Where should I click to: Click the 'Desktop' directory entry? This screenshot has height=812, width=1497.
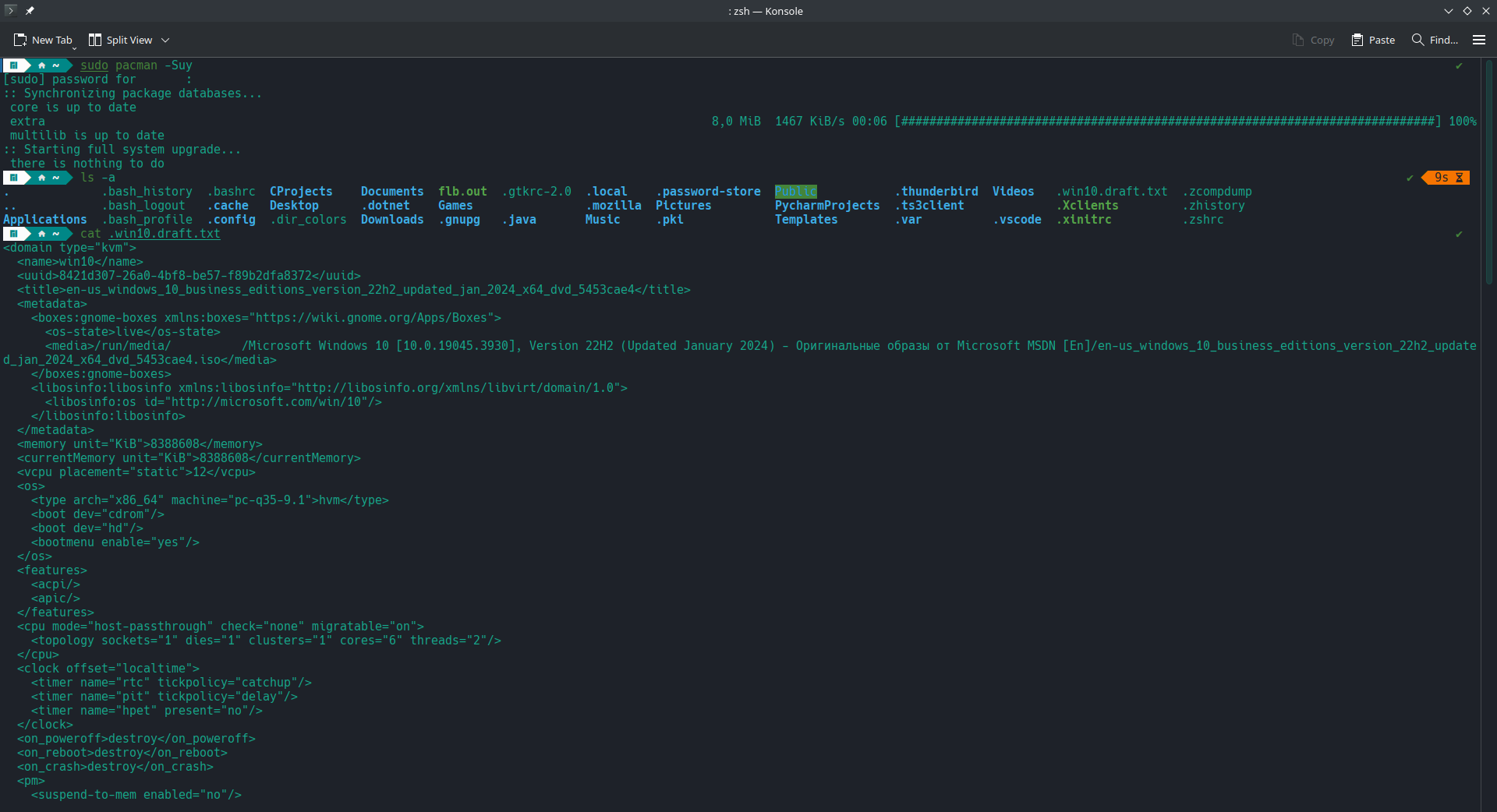[x=294, y=206]
